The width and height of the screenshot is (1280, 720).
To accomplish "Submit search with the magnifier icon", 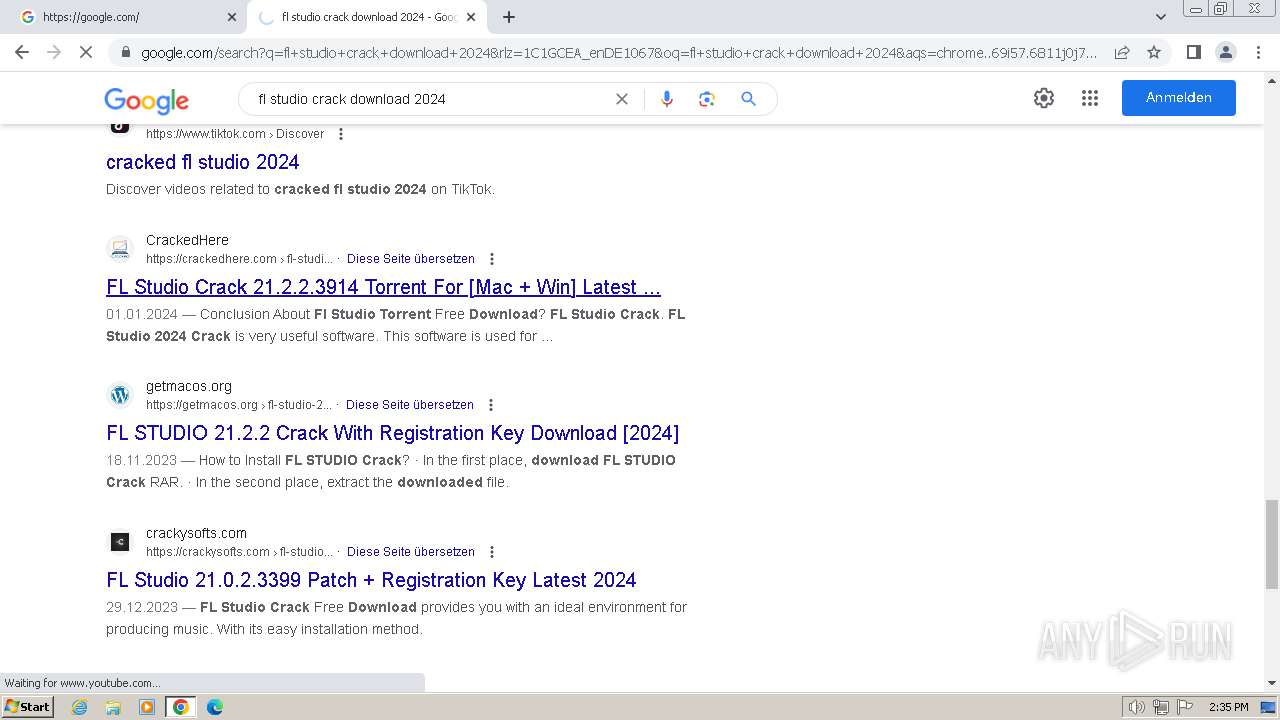I will [748, 99].
